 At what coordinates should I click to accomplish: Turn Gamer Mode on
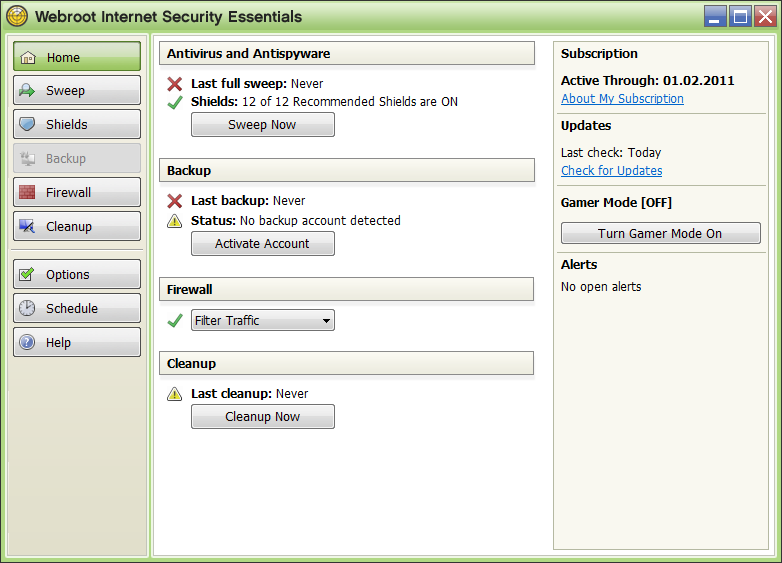pos(660,233)
